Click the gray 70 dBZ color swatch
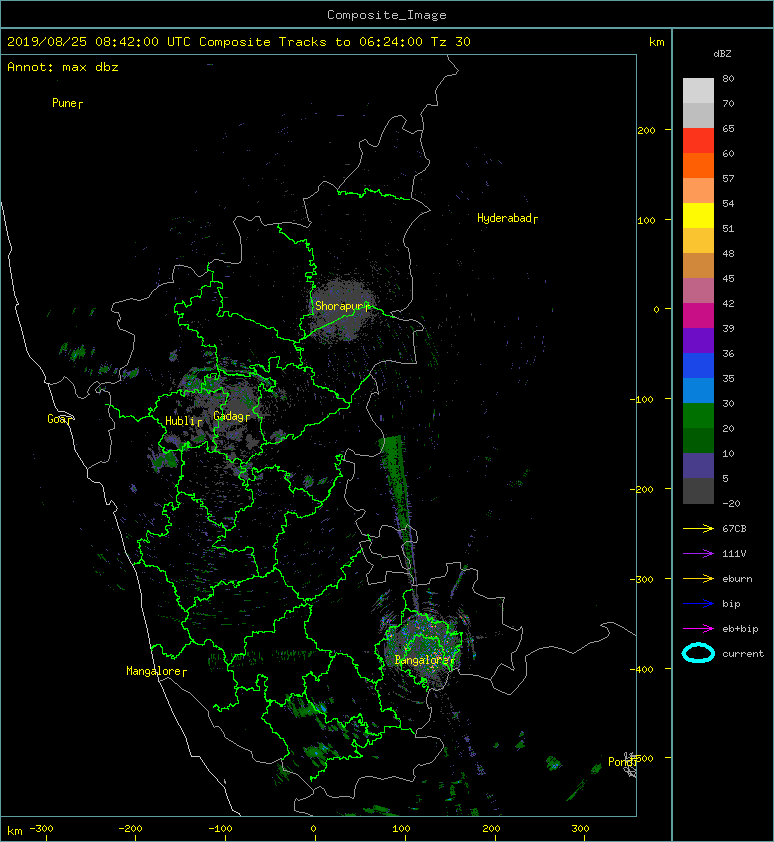Viewport: 774px width, 842px height. pos(698,115)
